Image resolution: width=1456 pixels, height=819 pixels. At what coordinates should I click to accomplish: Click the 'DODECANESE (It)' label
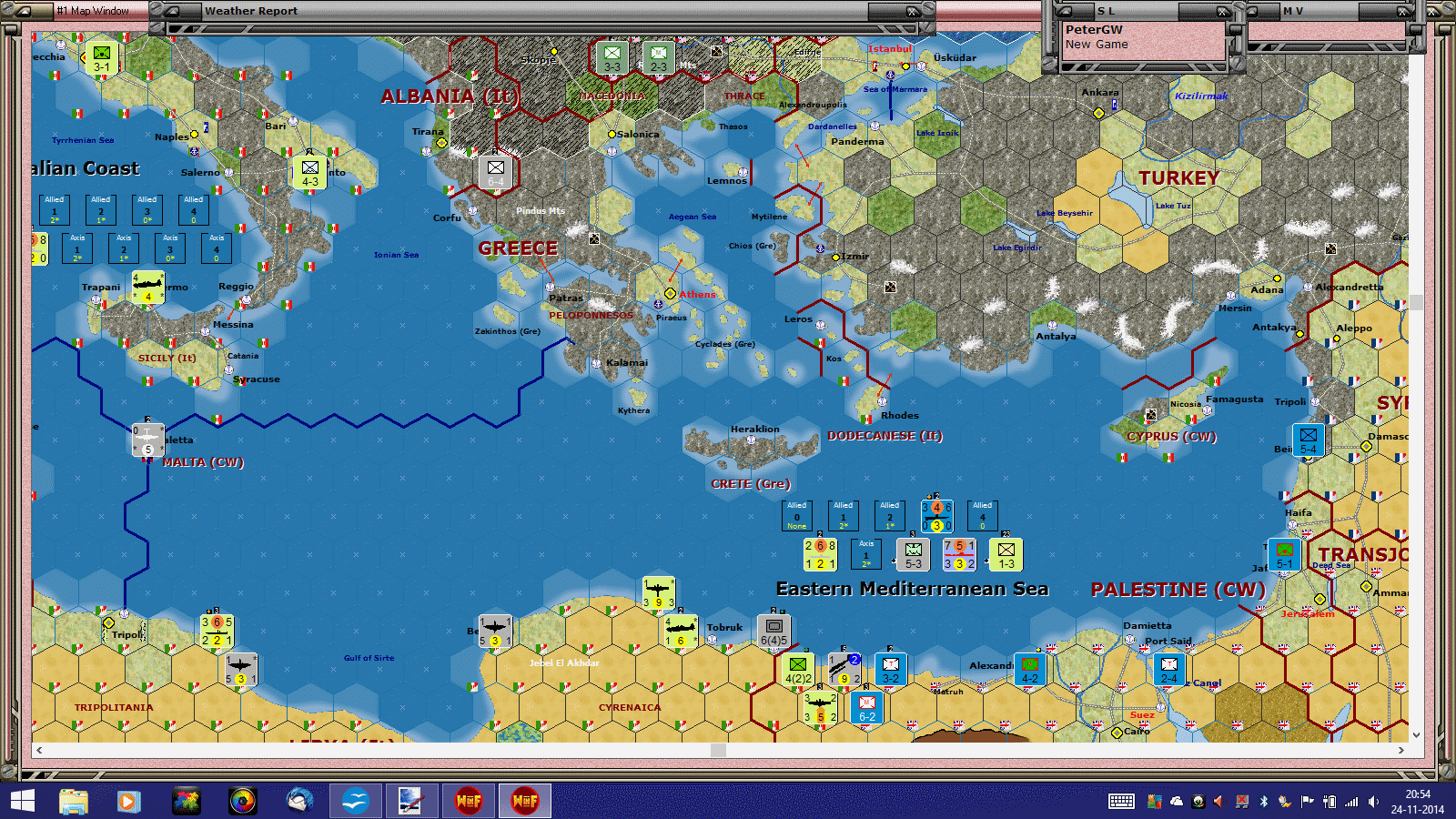pos(885,436)
